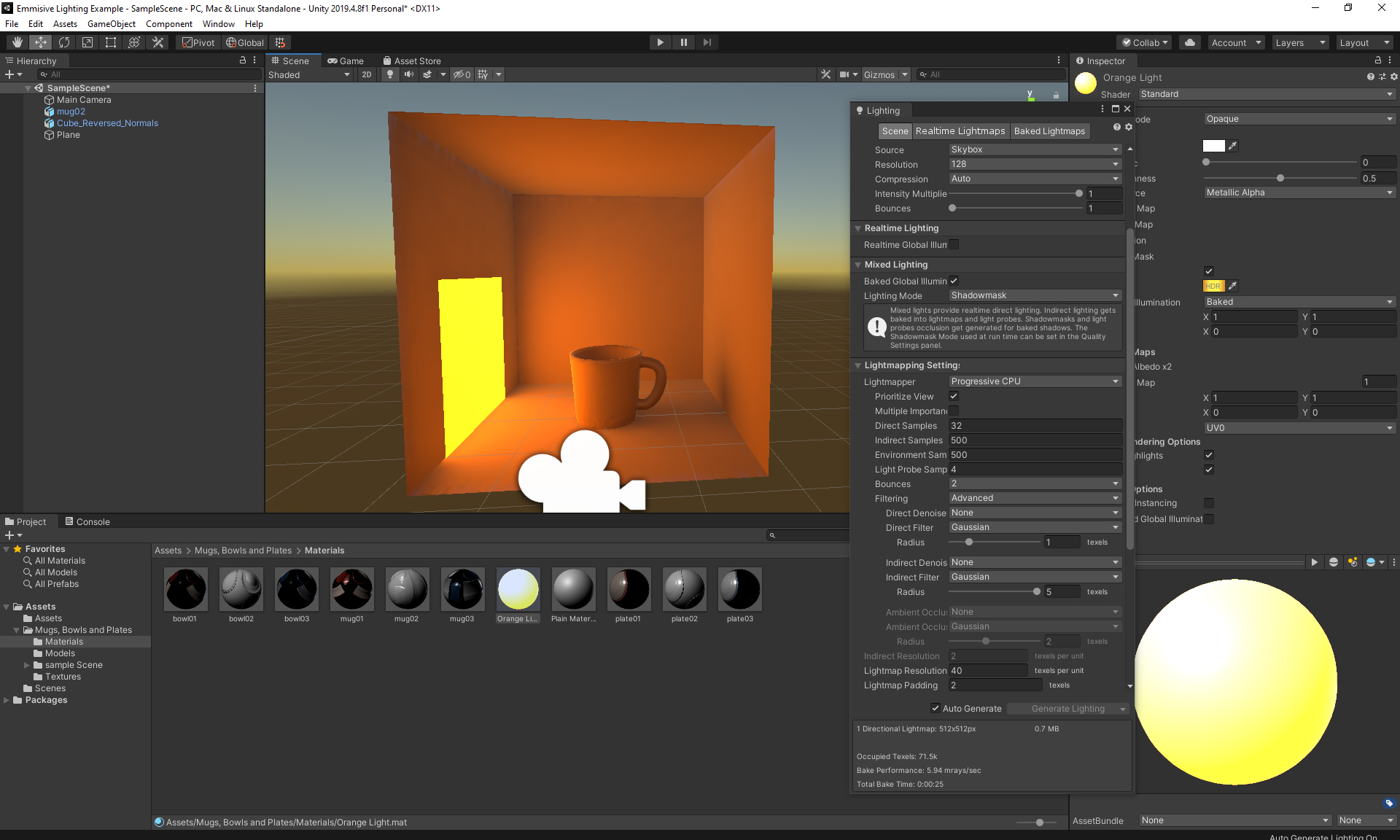
Task: Collapse the Mixed Lighting section
Action: tap(858, 264)
